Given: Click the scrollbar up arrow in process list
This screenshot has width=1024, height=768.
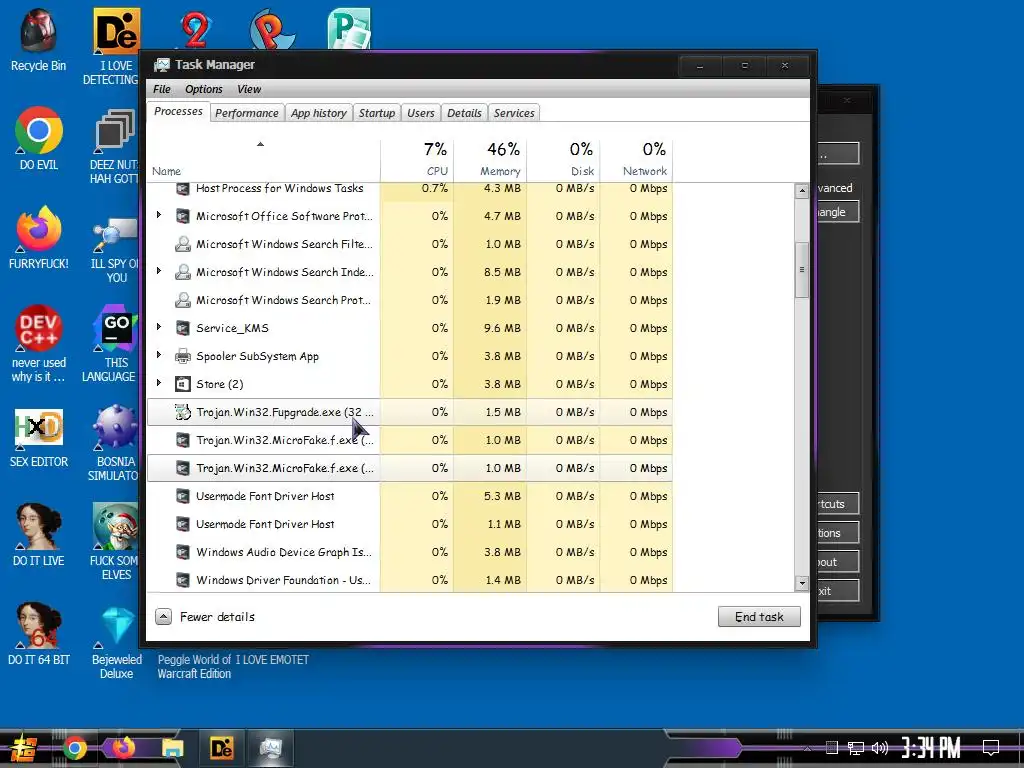Looking at the screenshot, I should pyautogui.click(x=802, y=191).
